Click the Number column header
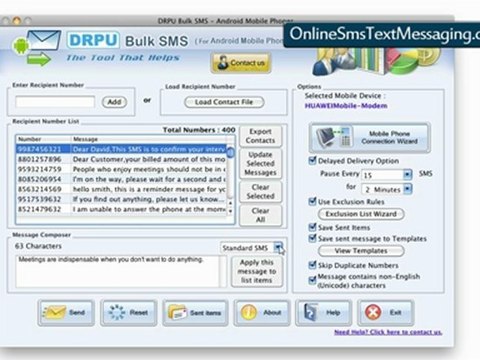Viewport: 480px width, 360px height. click(x=43, y=139)
